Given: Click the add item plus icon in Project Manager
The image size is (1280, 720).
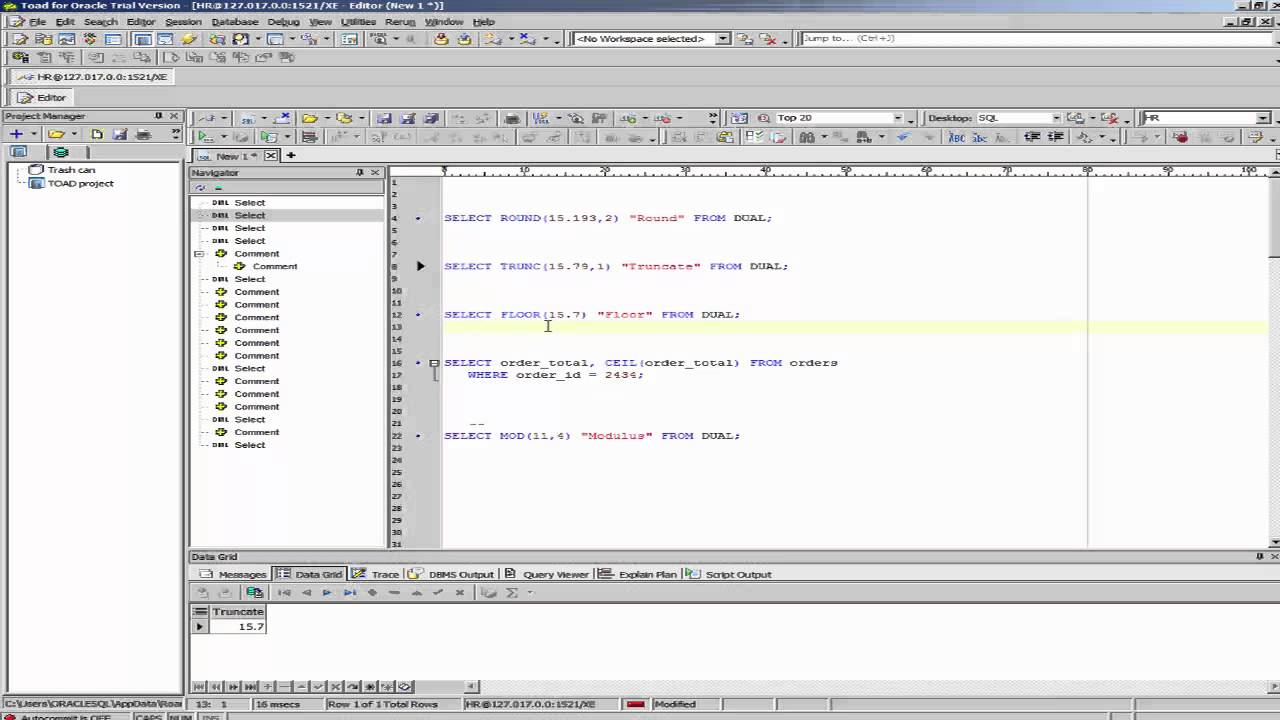Looking at the screenshot, I should [16, 134].
